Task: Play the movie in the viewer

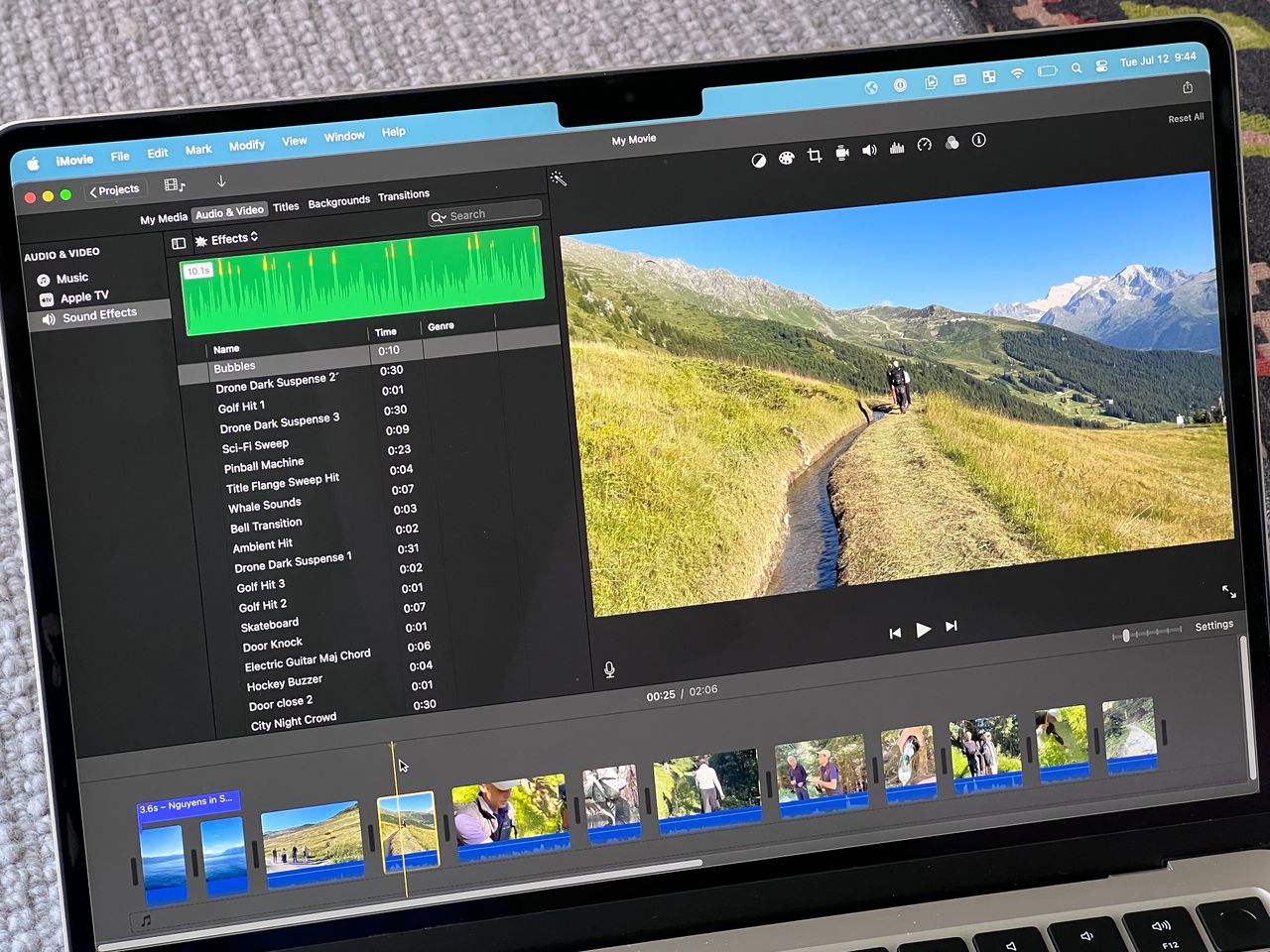Action: tap(924, 630)
